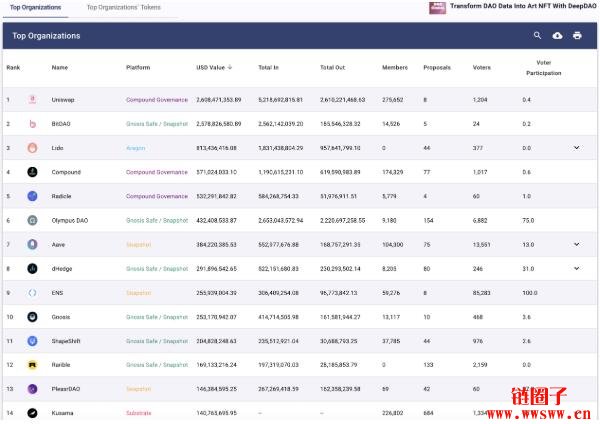
Task: Open Transform DAO Data Into Art NFT link
Action: [523, 6]
